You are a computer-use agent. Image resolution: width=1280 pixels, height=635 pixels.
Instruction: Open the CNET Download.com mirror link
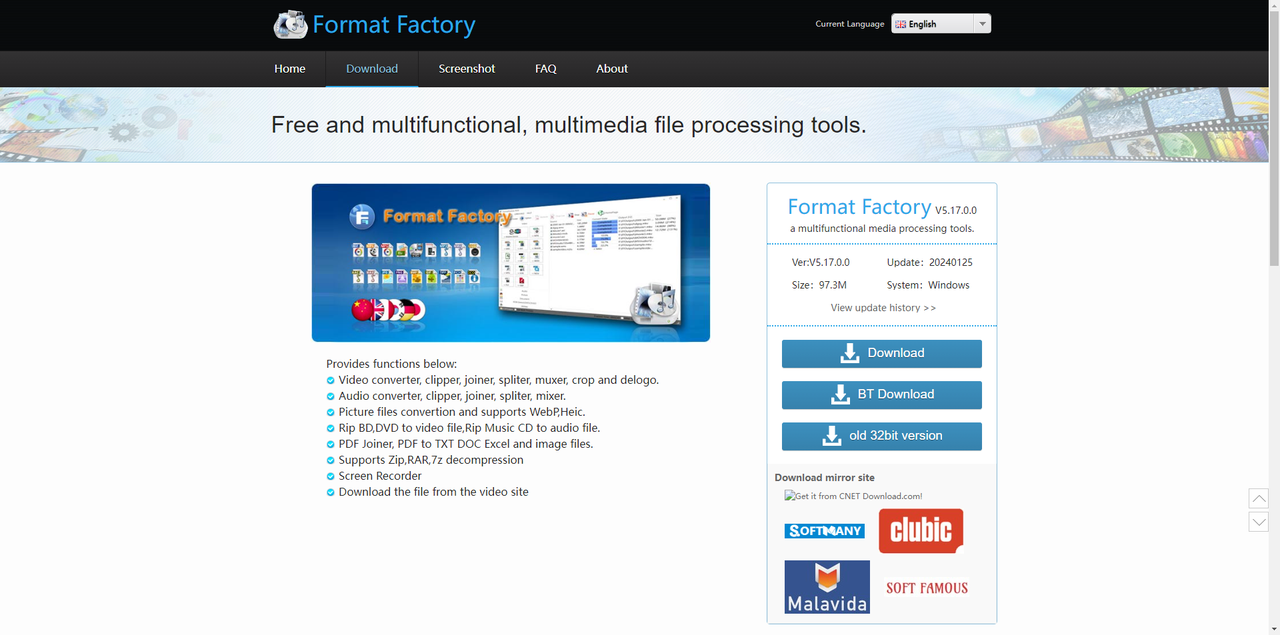853,496
